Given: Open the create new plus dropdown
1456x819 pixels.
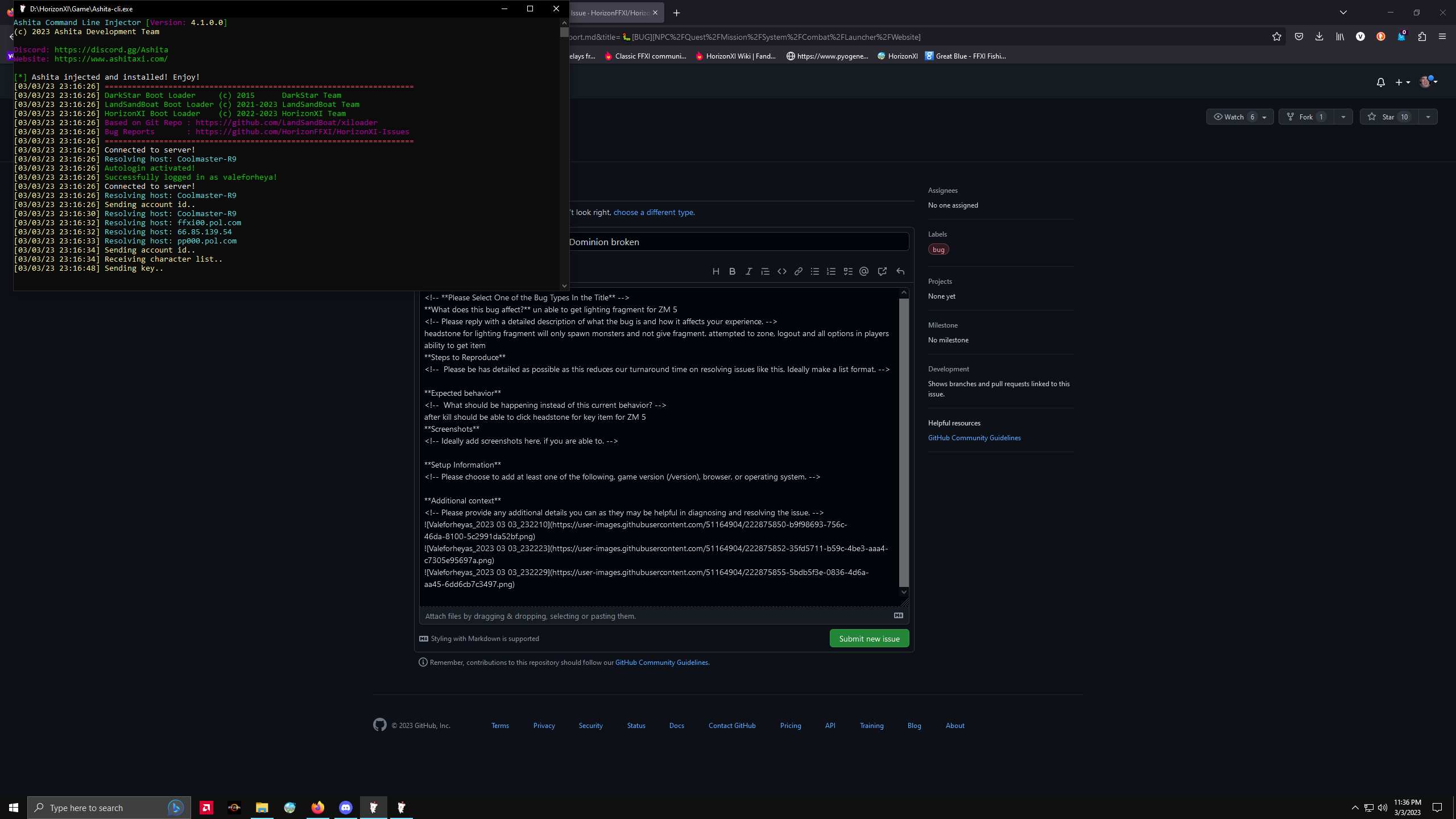Looking at the screenshot, I should (x=1402, y=82).
